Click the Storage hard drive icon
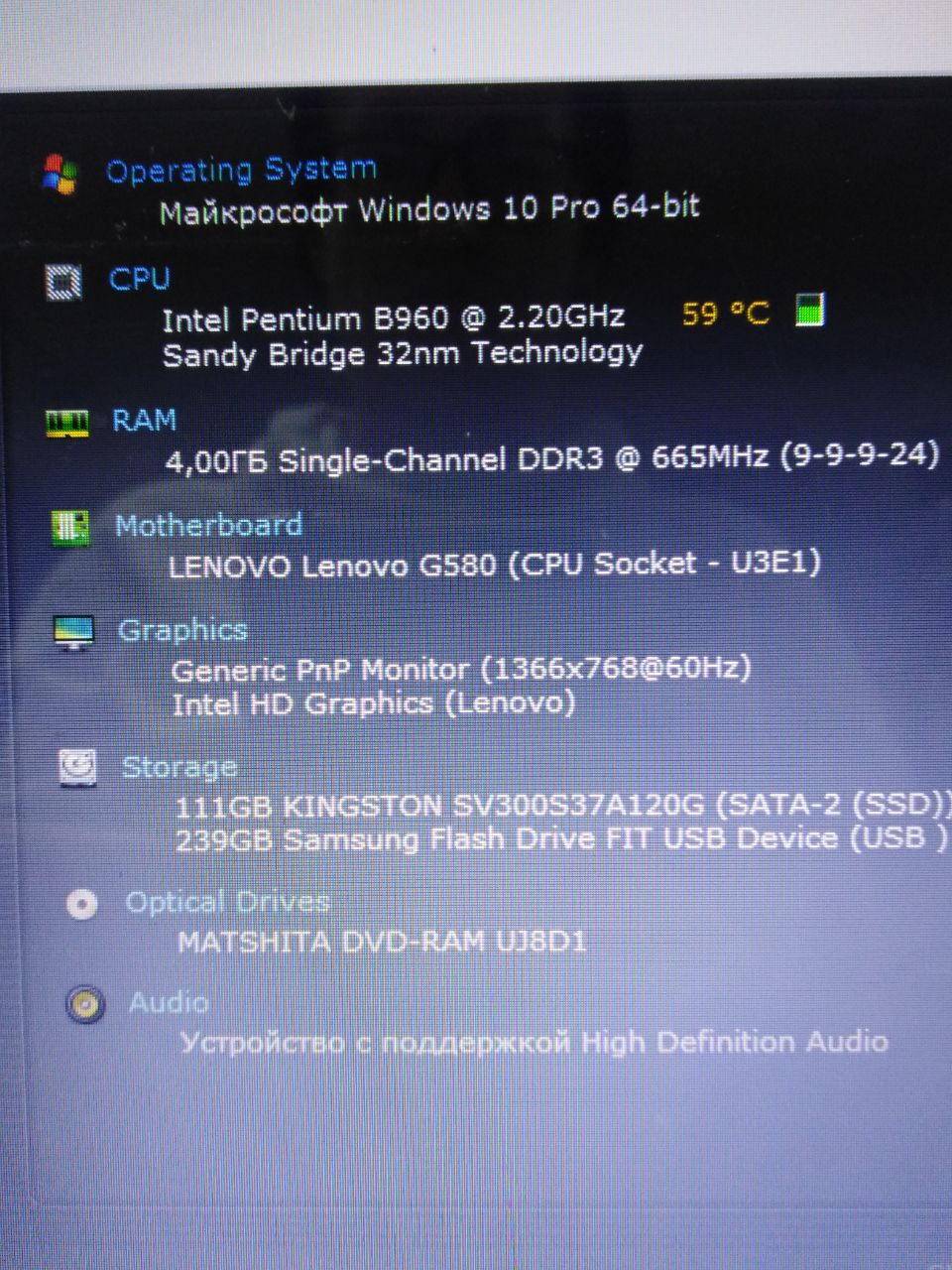The height and width of the screenshot is (1270, 952). click(x=77, y=767)
